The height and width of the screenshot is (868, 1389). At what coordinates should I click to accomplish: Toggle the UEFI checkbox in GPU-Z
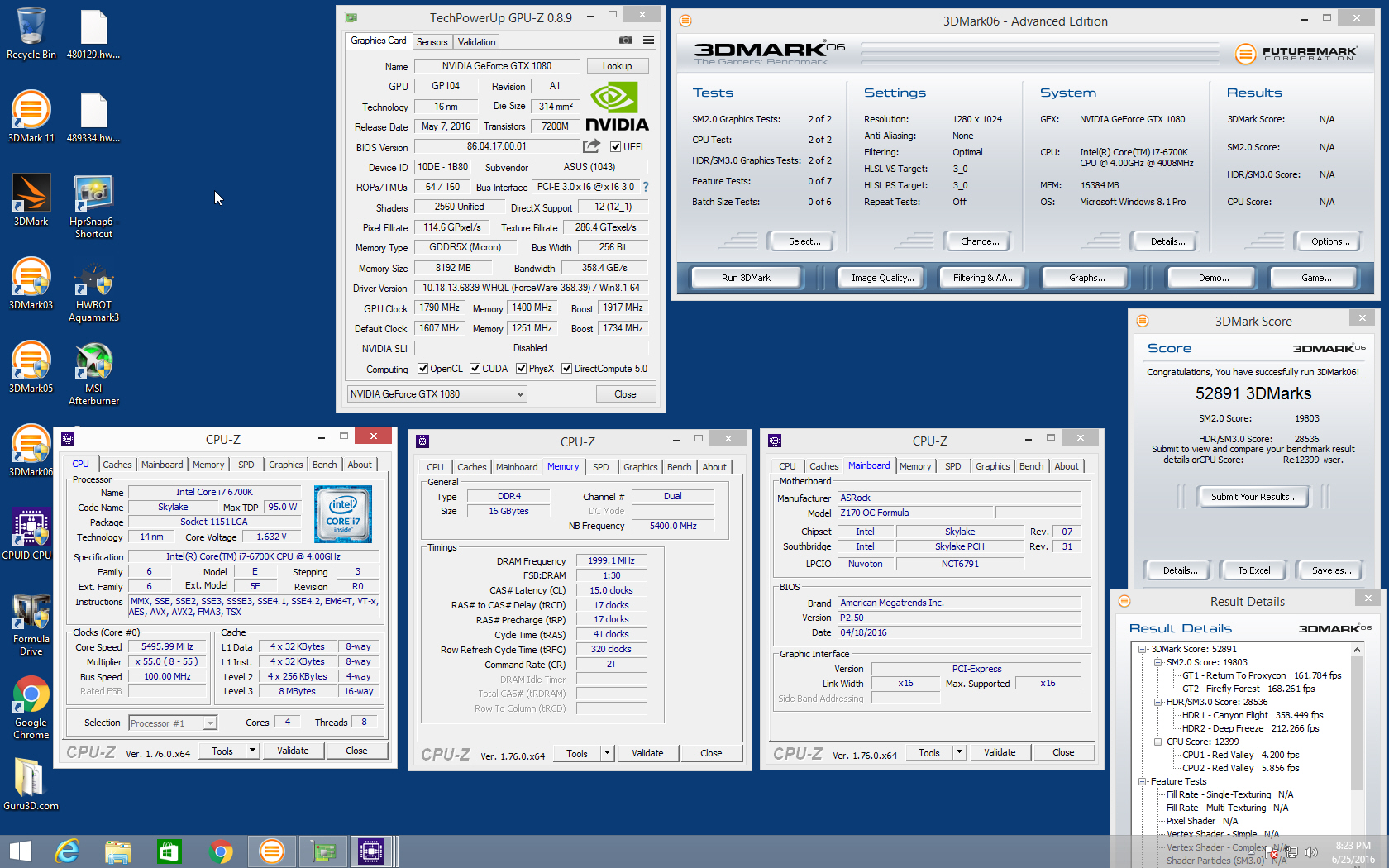[615, 147]
